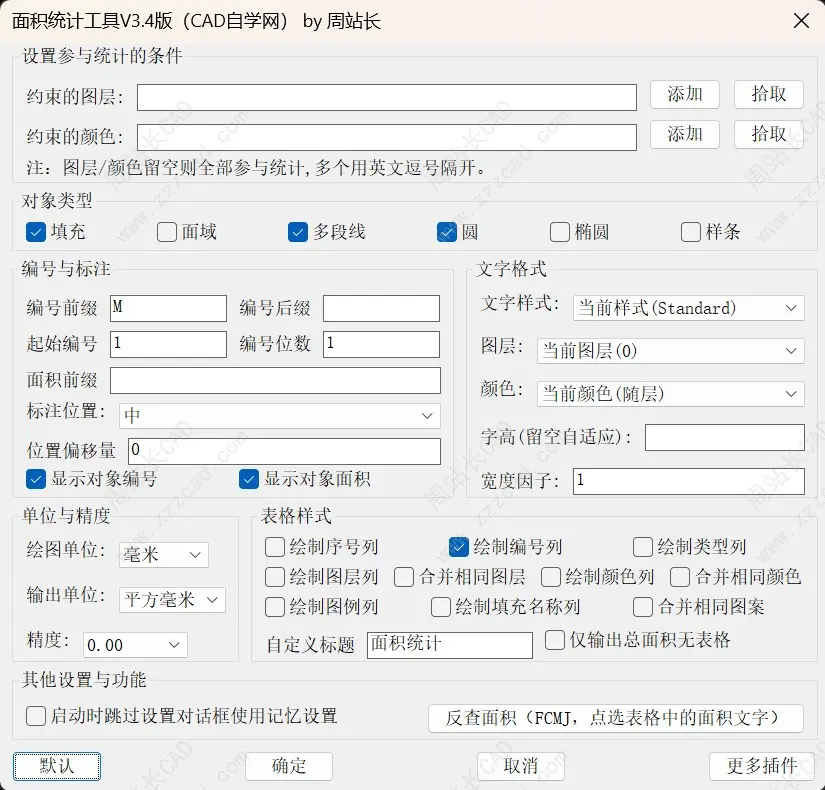Open 更多插件 button
This screenshot has height=790, width=825.
click(x=762, y=766)
